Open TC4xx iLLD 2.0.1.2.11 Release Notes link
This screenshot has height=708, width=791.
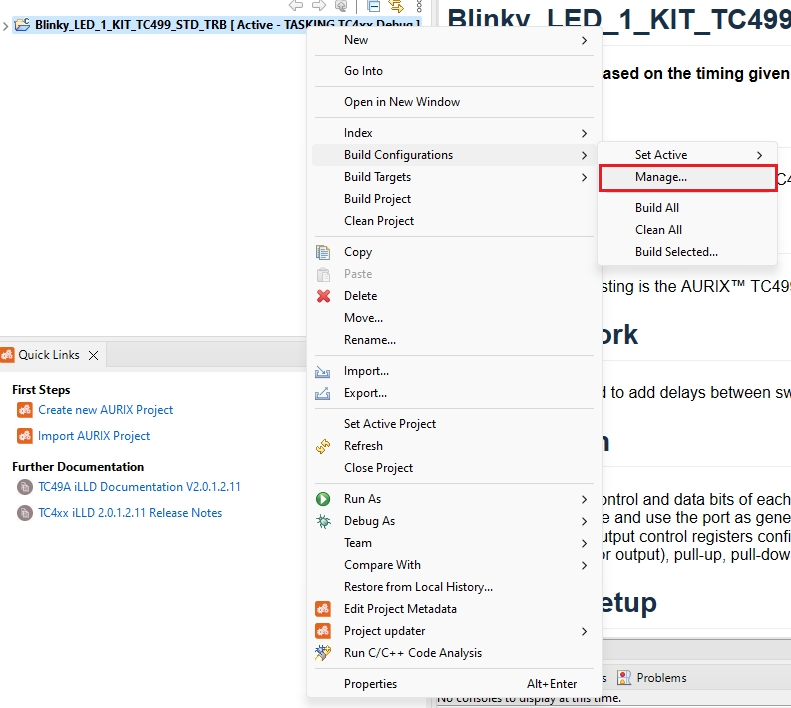point(130,513)
